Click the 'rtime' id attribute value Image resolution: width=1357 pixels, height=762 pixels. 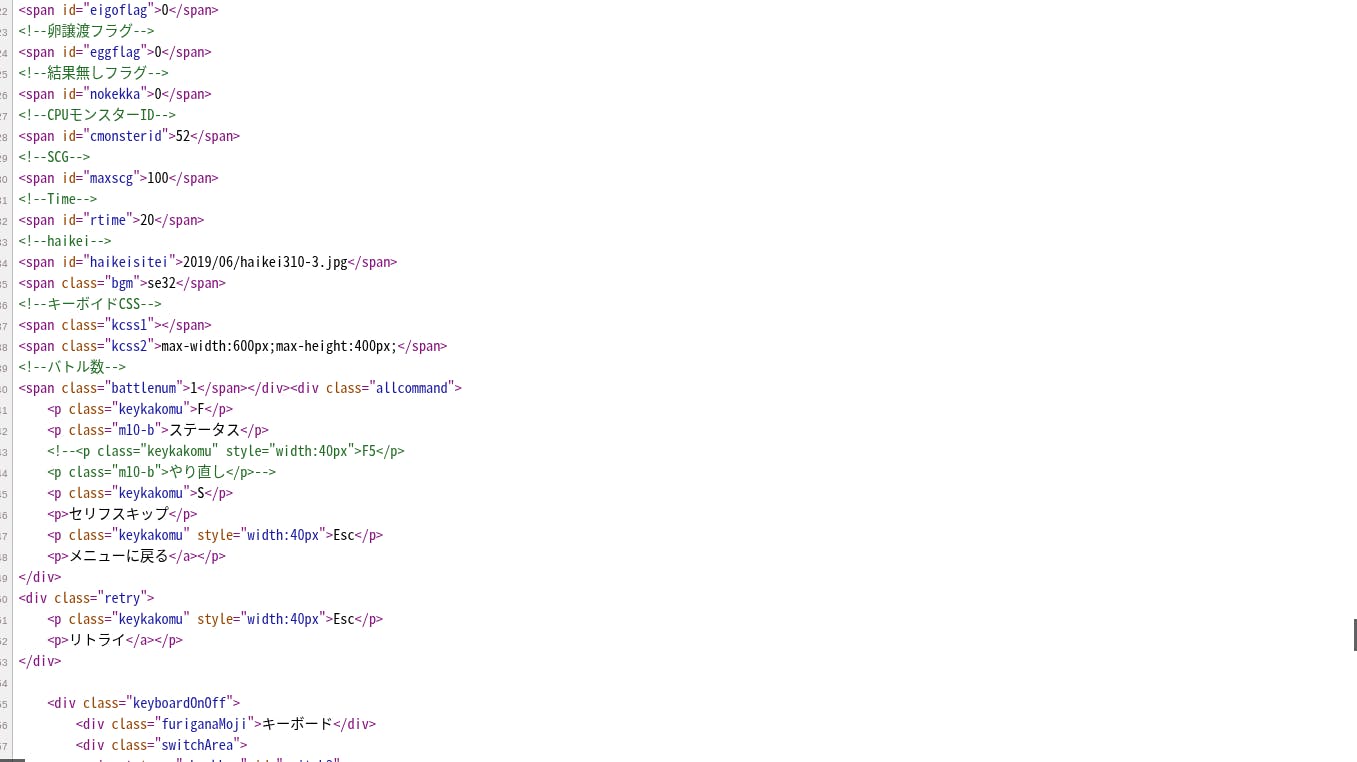[107, 220]
